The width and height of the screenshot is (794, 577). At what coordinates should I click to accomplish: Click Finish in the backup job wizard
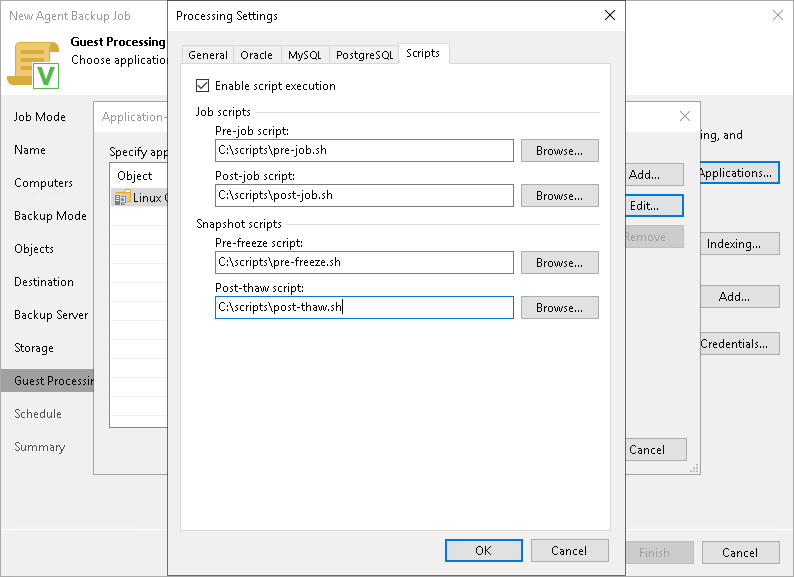coord(660,553)
